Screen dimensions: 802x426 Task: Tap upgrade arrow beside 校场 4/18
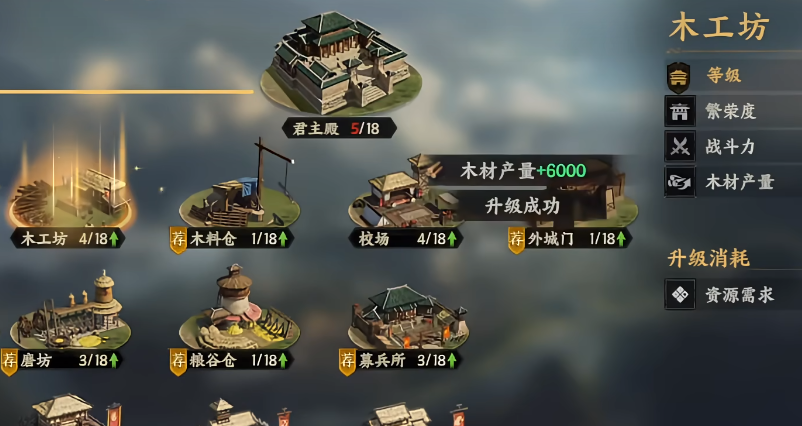(x=452, y=239)
